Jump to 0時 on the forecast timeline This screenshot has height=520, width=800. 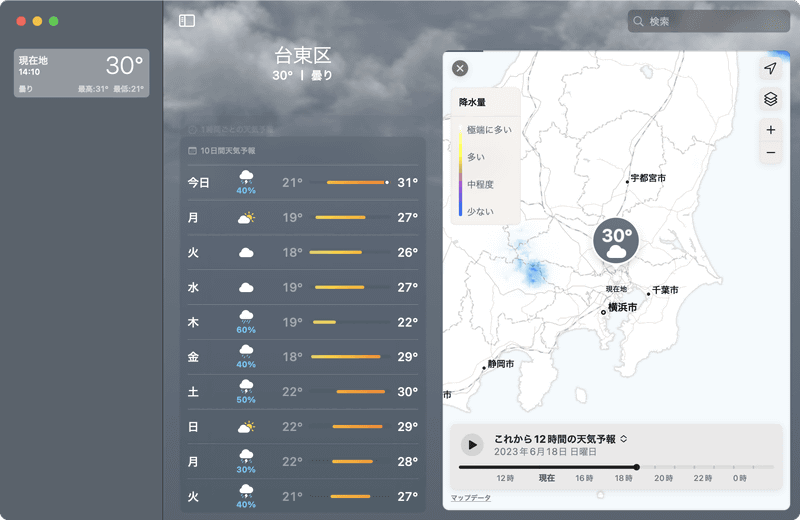739,478
